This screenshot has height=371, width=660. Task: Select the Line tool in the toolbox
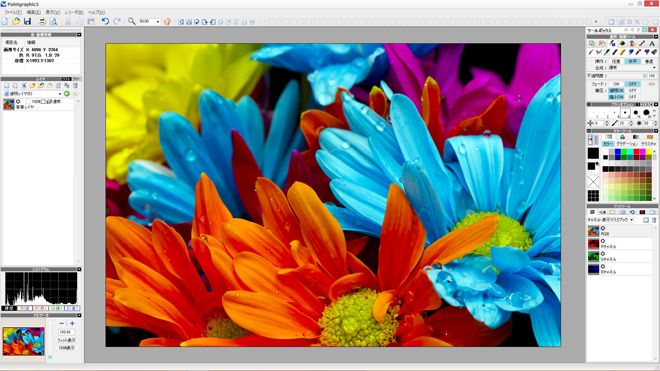[x=642, y=43]
